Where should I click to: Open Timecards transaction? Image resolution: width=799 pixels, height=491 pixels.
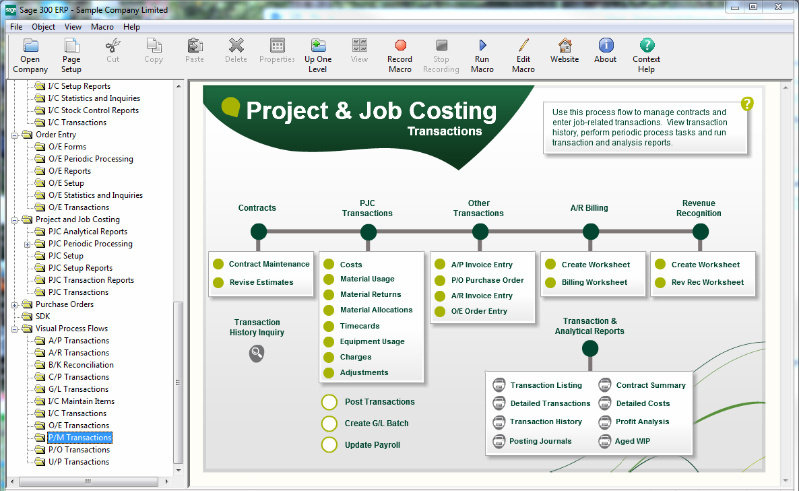(x=360, y=326)
